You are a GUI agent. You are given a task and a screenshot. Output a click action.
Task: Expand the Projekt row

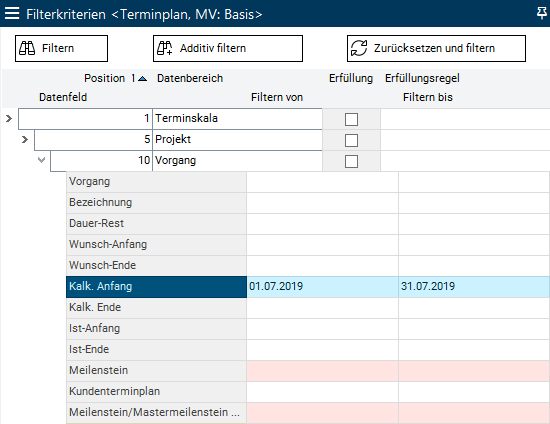click(25, 140)
